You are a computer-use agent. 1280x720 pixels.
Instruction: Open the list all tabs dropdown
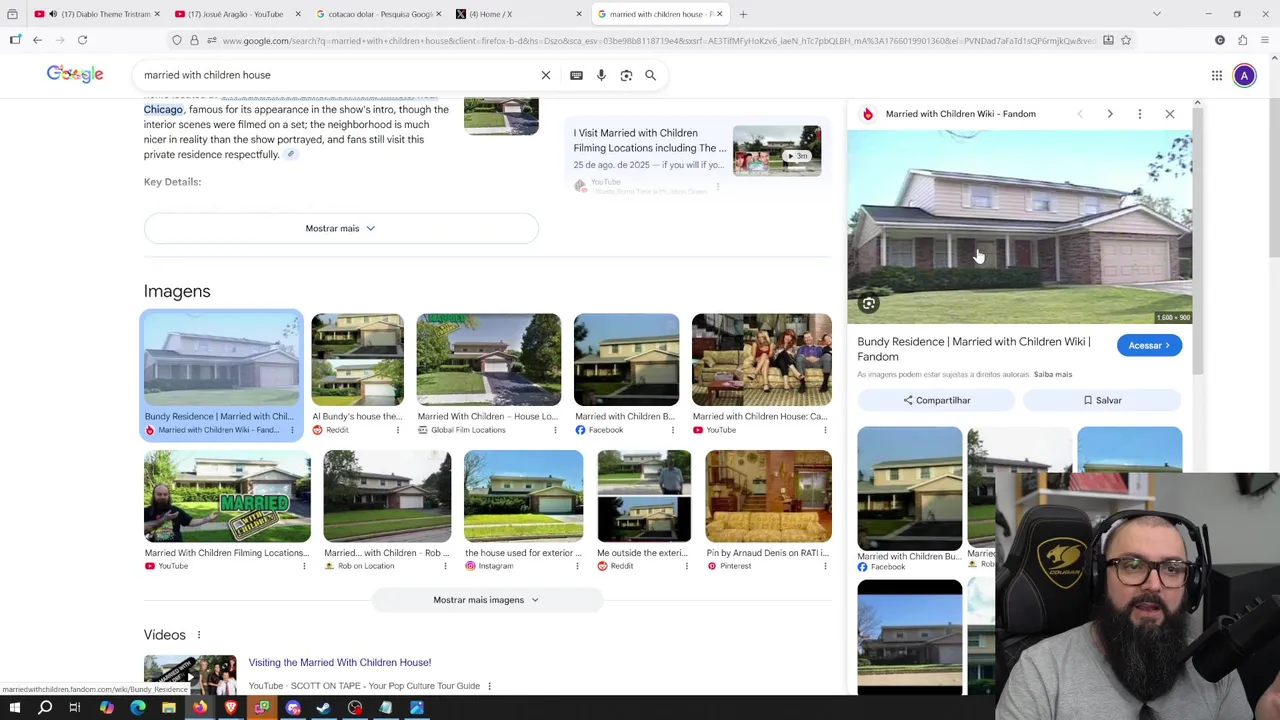click(x=1157, y=14)
